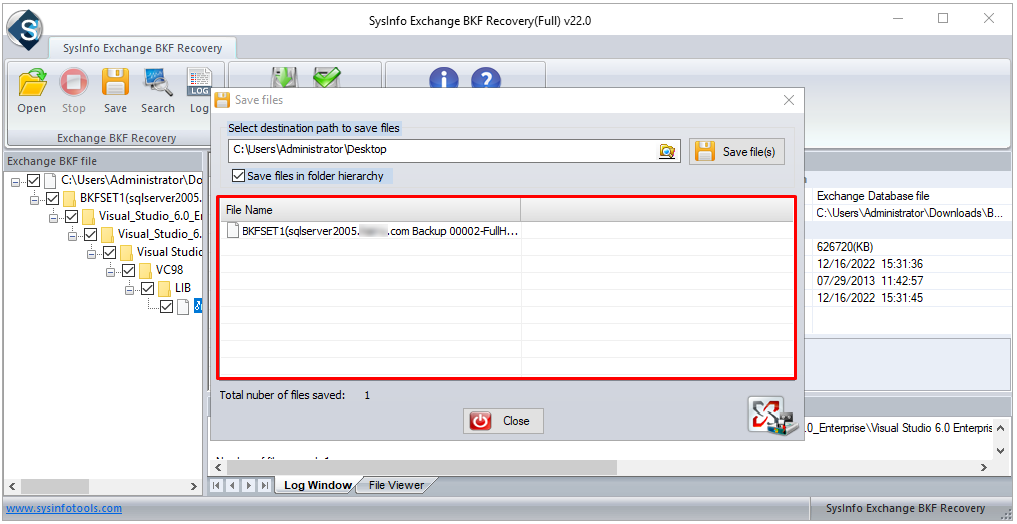Switch to the File Viewer tab
1017x524 pixels.
[396, 485]
